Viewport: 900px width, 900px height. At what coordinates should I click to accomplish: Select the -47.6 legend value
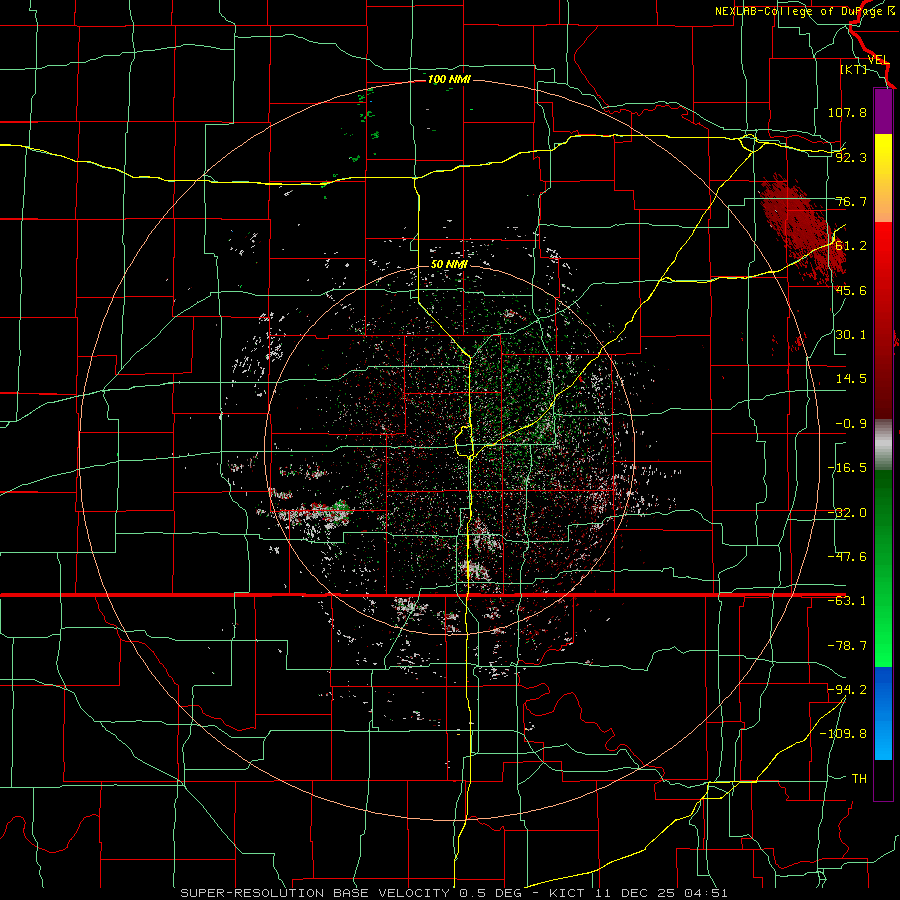(x=847, y=557)
